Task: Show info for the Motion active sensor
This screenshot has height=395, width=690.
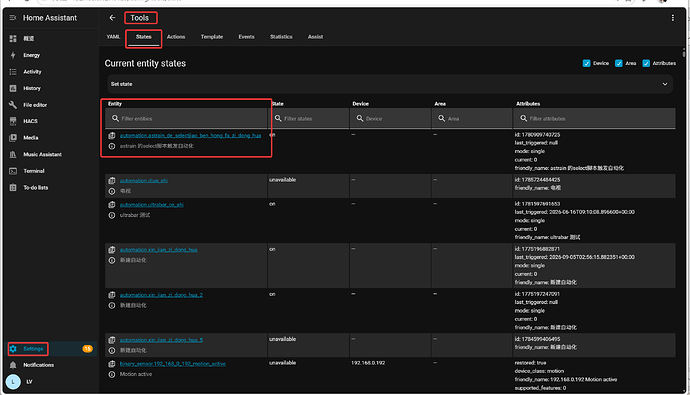Action: click(112, 374)
